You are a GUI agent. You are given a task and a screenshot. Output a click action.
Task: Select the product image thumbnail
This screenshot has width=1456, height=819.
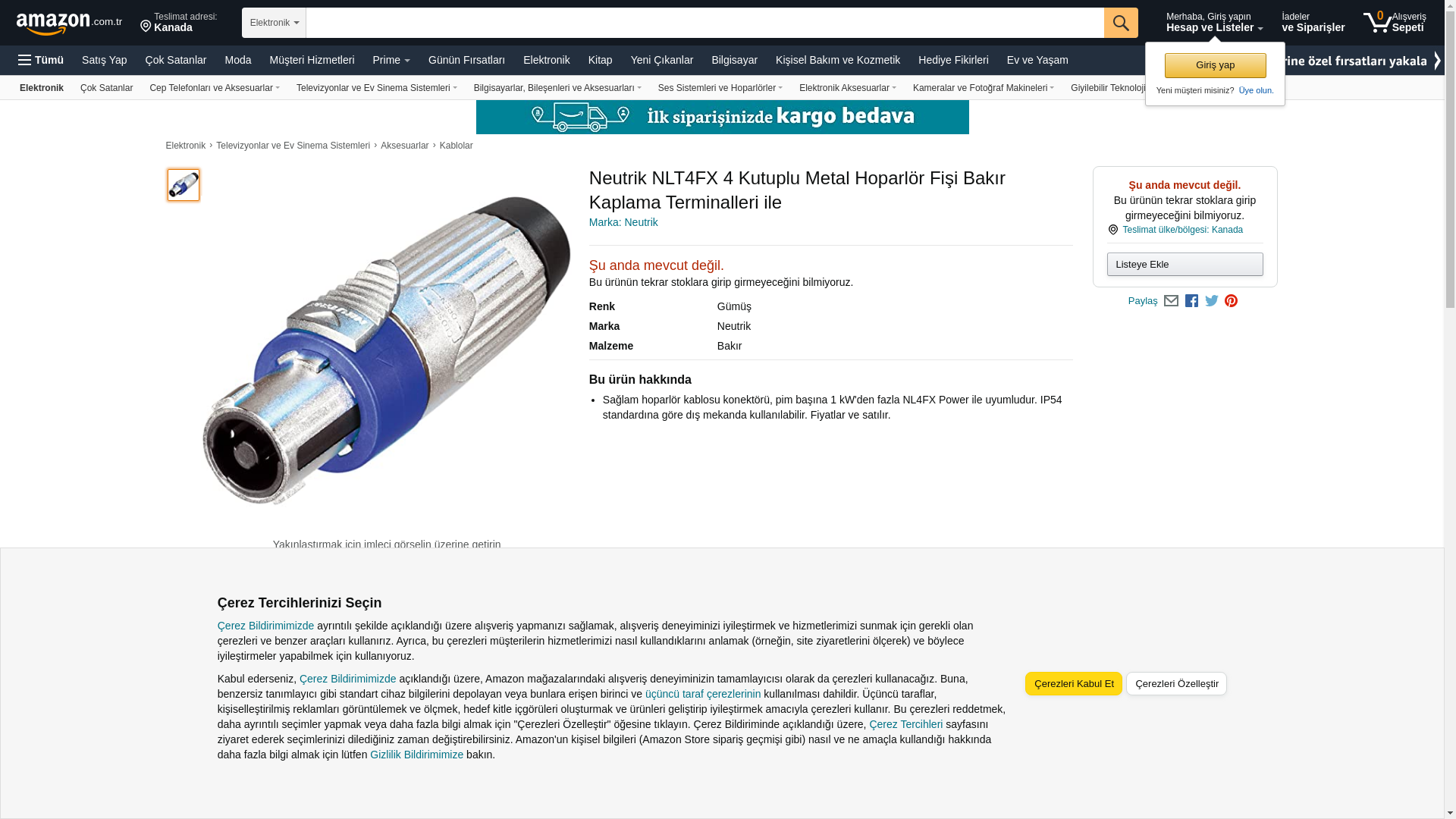click(184, 185)
